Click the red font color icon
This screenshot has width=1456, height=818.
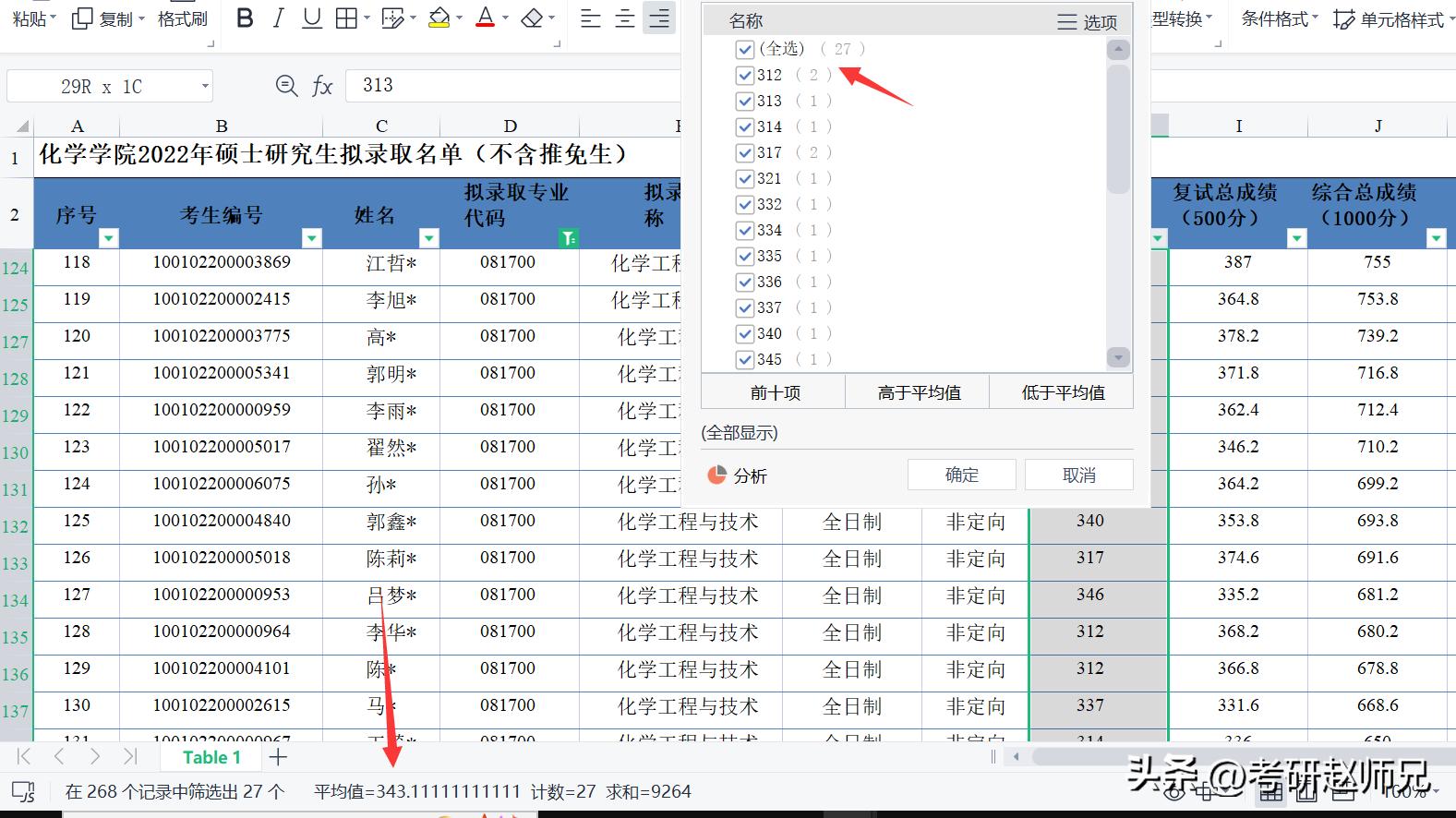(x=485, y=18)
